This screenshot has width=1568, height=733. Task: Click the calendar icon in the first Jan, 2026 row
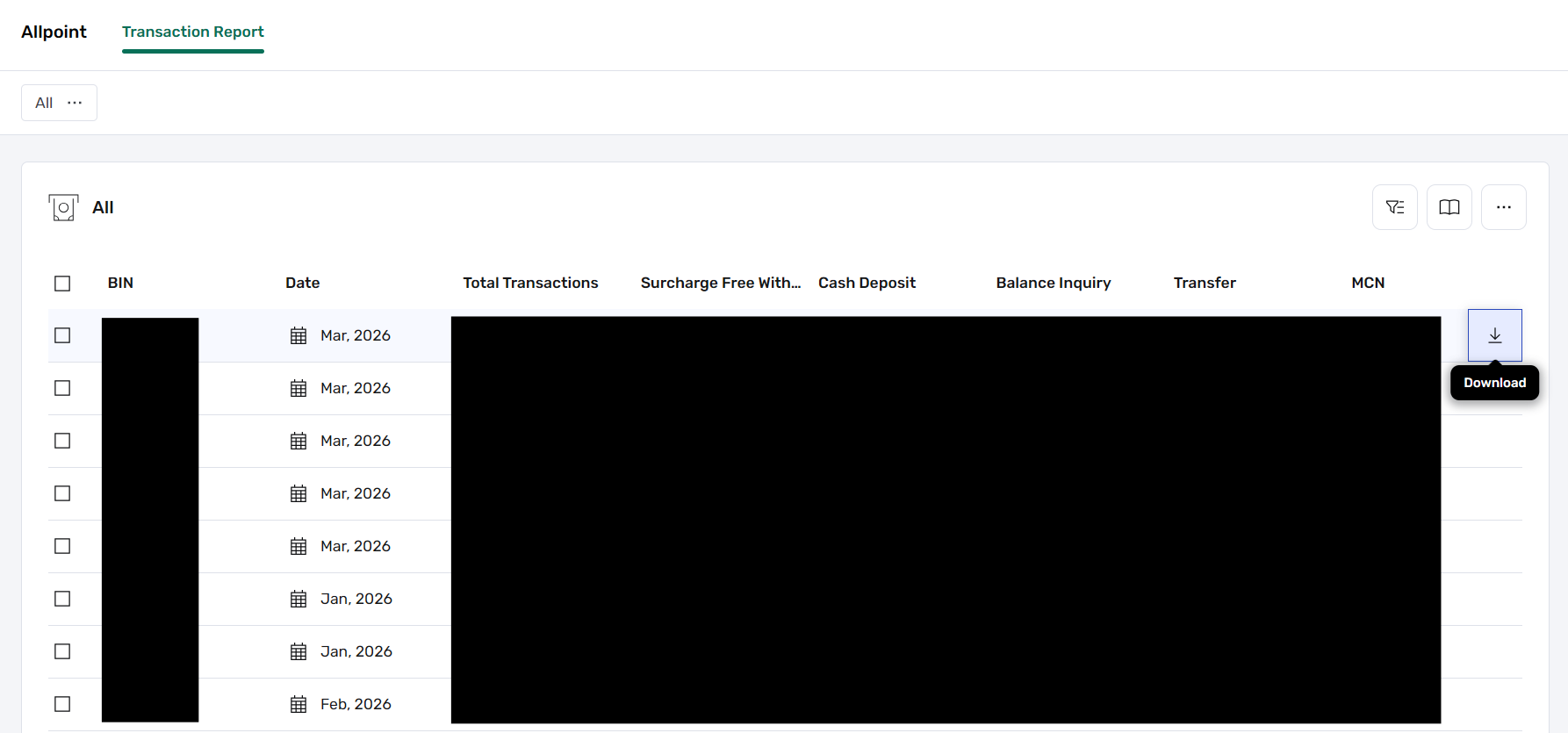click(x=298, y=599)
